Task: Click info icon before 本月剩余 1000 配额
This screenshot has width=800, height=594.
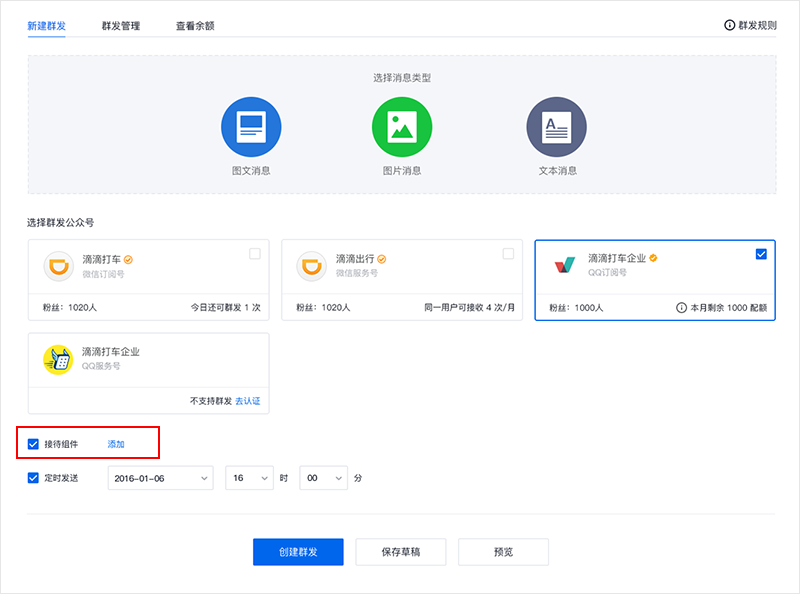Action: point(681,308)
